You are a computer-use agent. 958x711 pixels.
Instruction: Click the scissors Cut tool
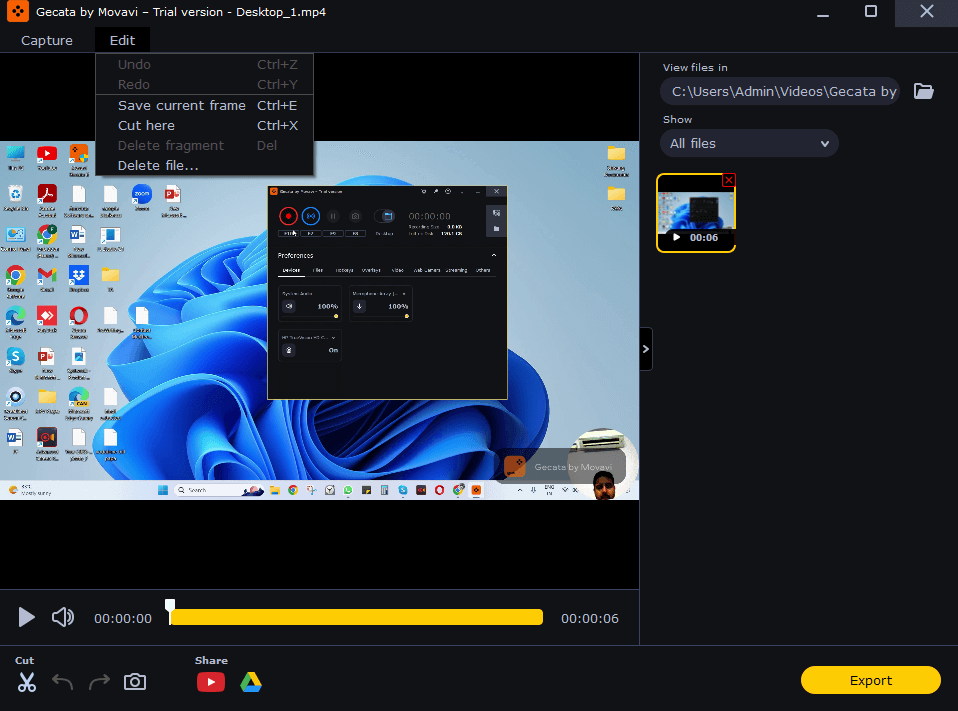click(26, 682)
